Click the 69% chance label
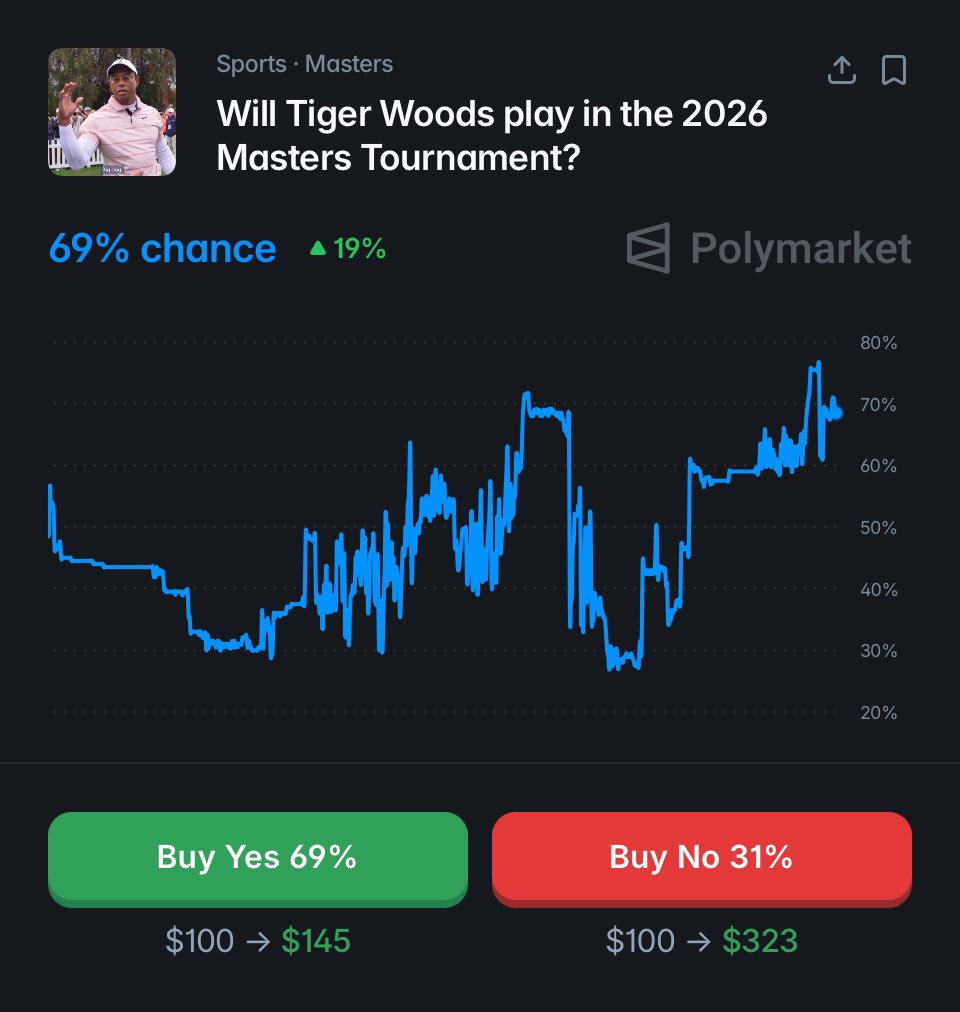Image resolution: width=960 pixels, height=1012 pixels. [x=162, y=248]
